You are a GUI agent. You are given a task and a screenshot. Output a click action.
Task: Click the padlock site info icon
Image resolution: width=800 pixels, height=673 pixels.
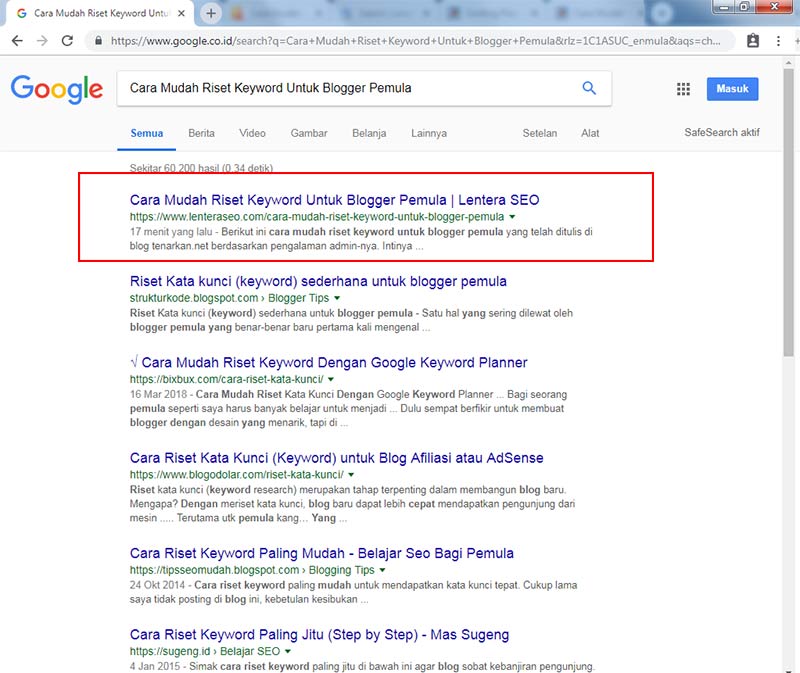coord(98,41)
